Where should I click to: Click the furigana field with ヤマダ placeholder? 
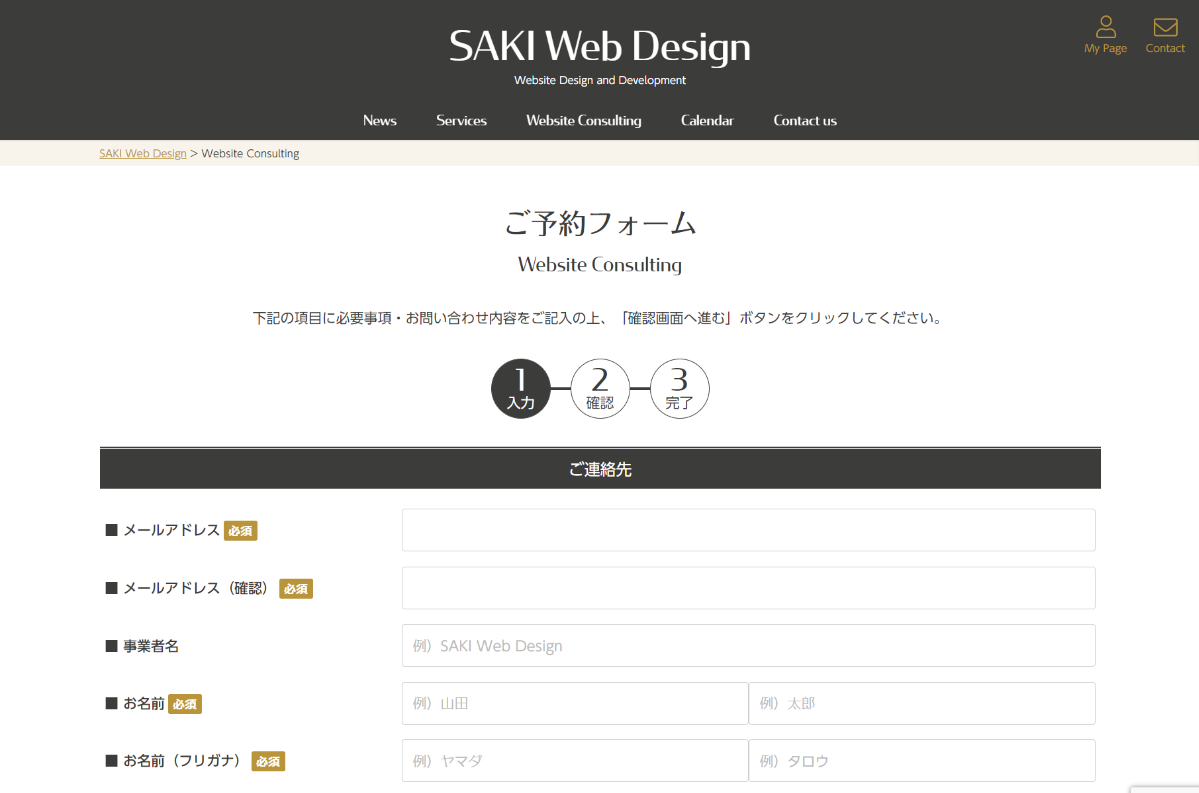point(575,761)
